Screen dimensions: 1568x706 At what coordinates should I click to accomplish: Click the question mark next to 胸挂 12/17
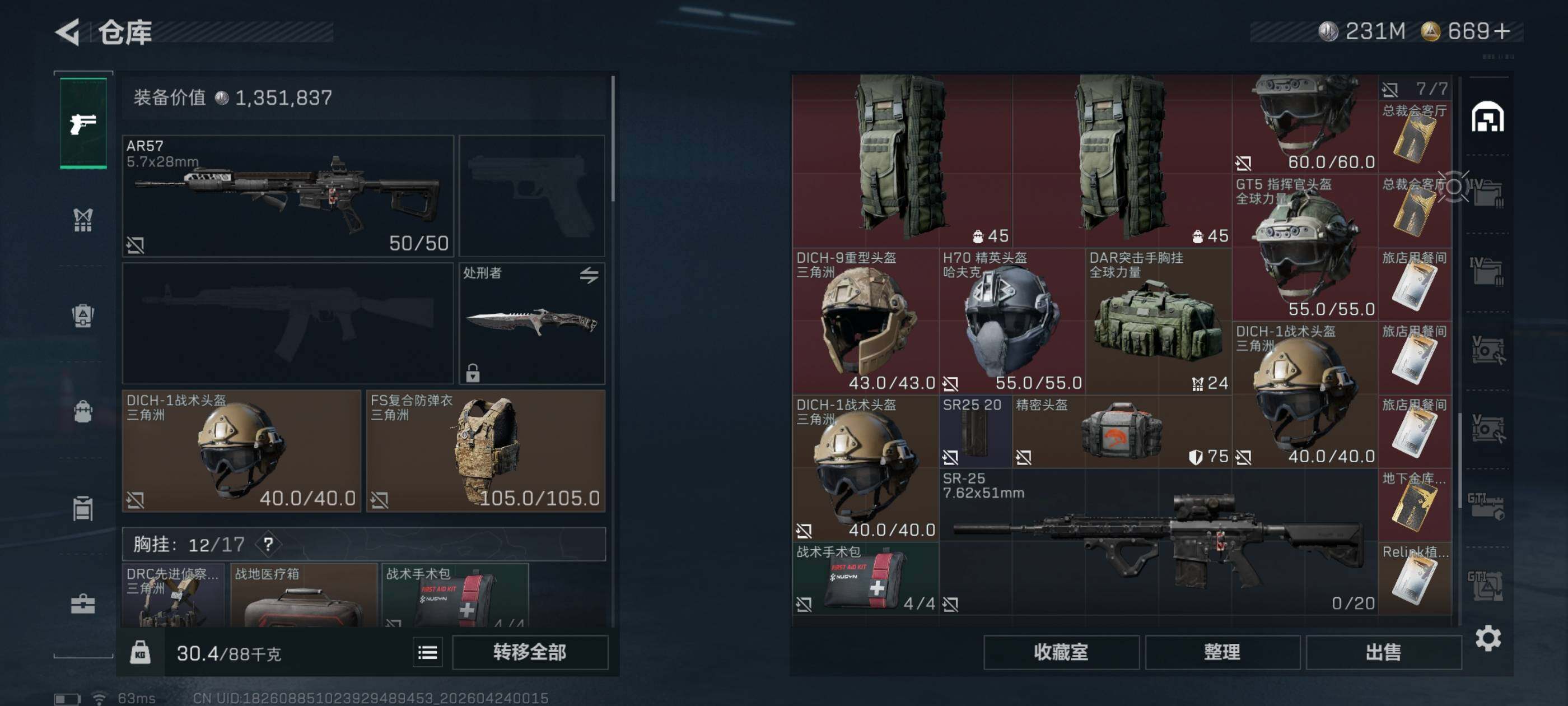tap(268, 544)
